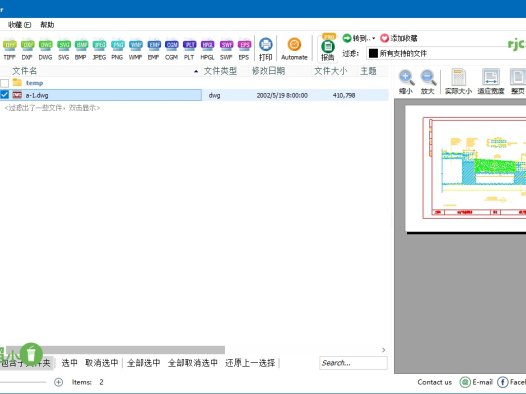
Task: Click the scrollbar right arrow
Action: pyautogui.click(x=383, y=350)
